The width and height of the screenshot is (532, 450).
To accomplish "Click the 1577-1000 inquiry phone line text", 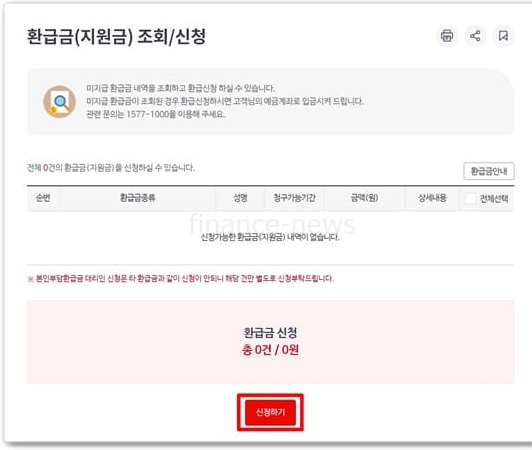I will pos(156,114).
